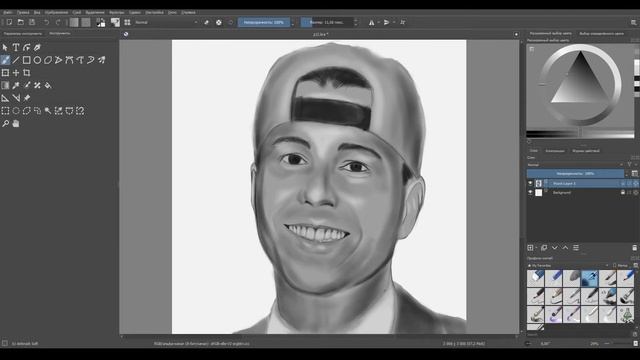Toggle lock on Paint Layer 2

point(623,184)
